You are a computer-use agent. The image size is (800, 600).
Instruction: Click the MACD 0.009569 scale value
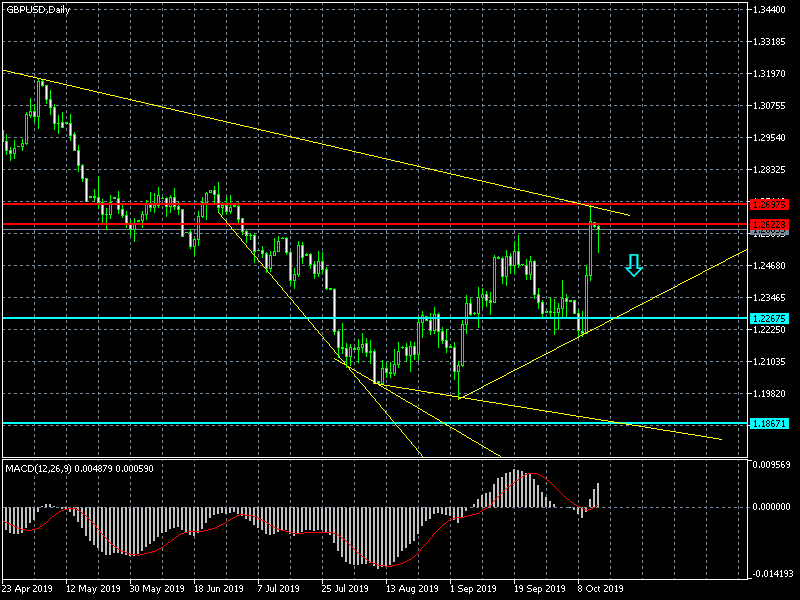772,465
